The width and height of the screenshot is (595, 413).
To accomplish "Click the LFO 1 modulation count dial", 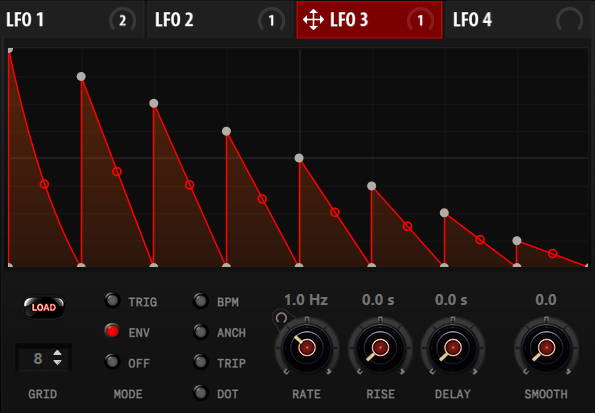I will (x=122, y=20).
